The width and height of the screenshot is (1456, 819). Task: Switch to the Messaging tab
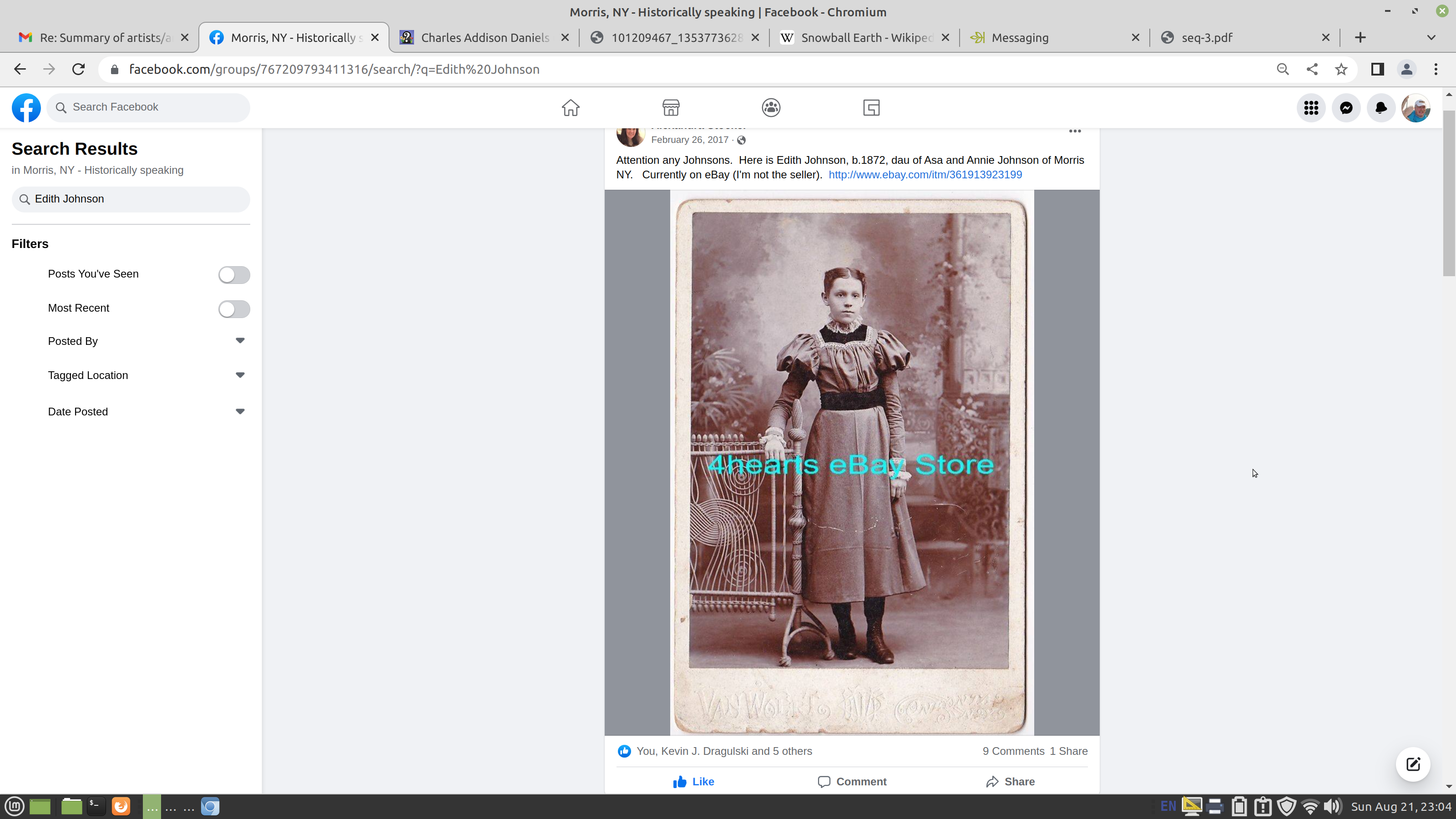tap(1055, 37)
